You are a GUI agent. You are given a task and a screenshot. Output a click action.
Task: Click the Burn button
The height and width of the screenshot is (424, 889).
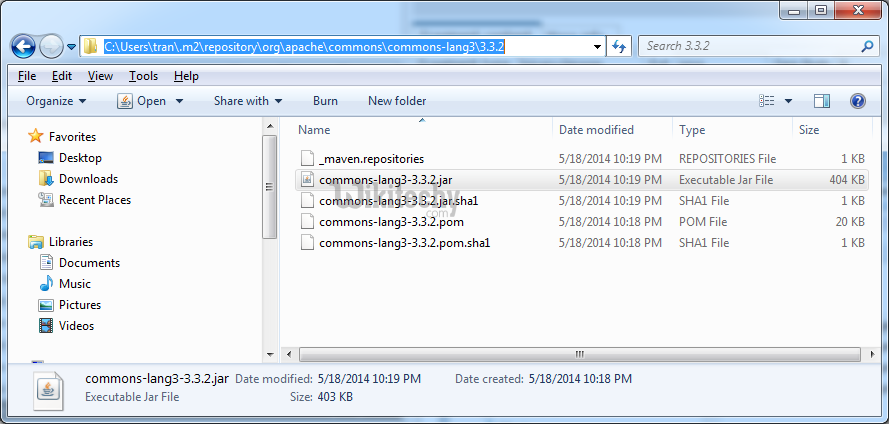pyautogui.click(x=325, y=101)
